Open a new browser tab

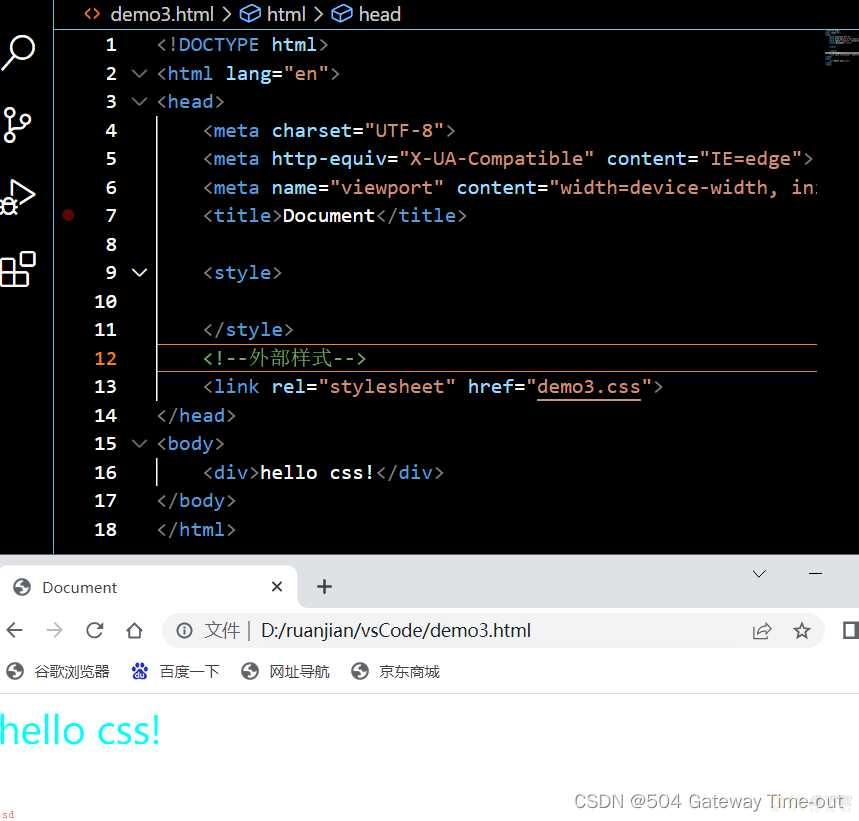324,587
